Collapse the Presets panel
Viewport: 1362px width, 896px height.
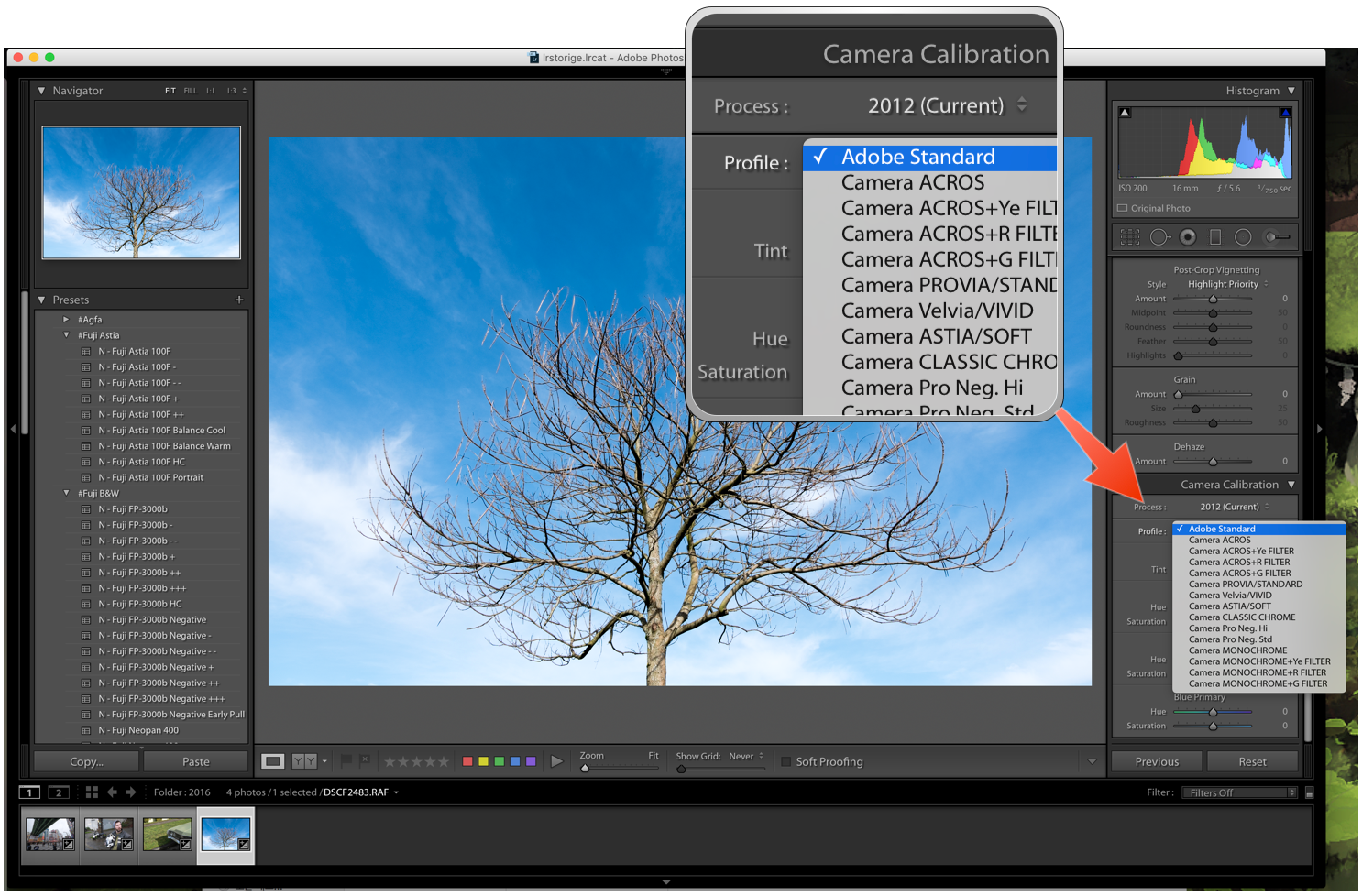pyautogui.click(x=41, y=300)
